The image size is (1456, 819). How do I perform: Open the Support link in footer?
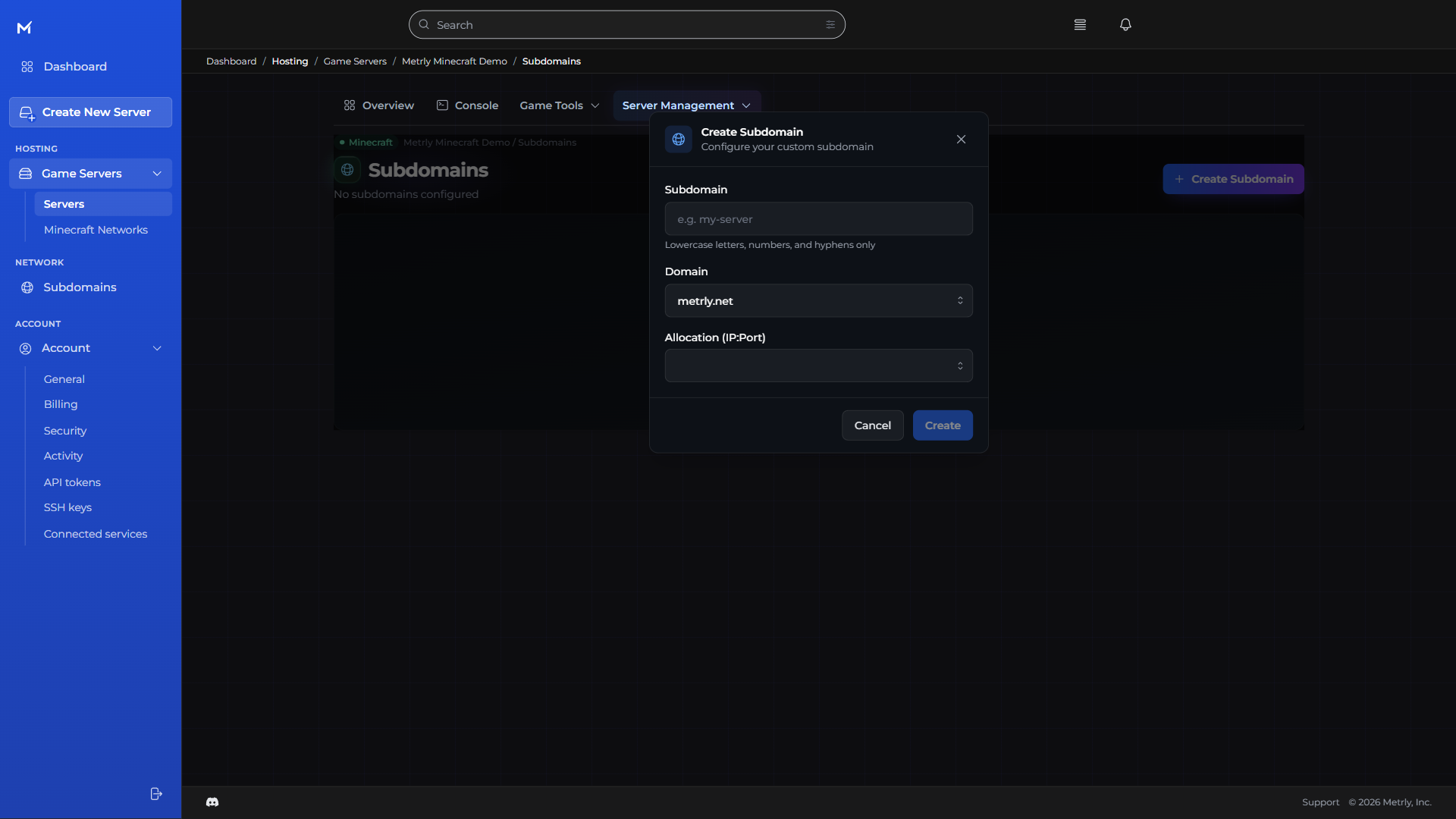pos(1320,802)
